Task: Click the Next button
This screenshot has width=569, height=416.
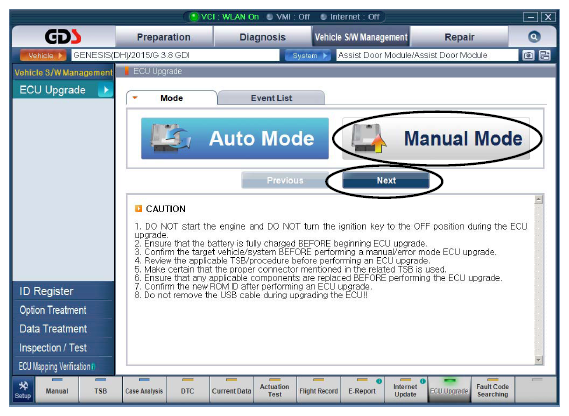Action: 386,180
